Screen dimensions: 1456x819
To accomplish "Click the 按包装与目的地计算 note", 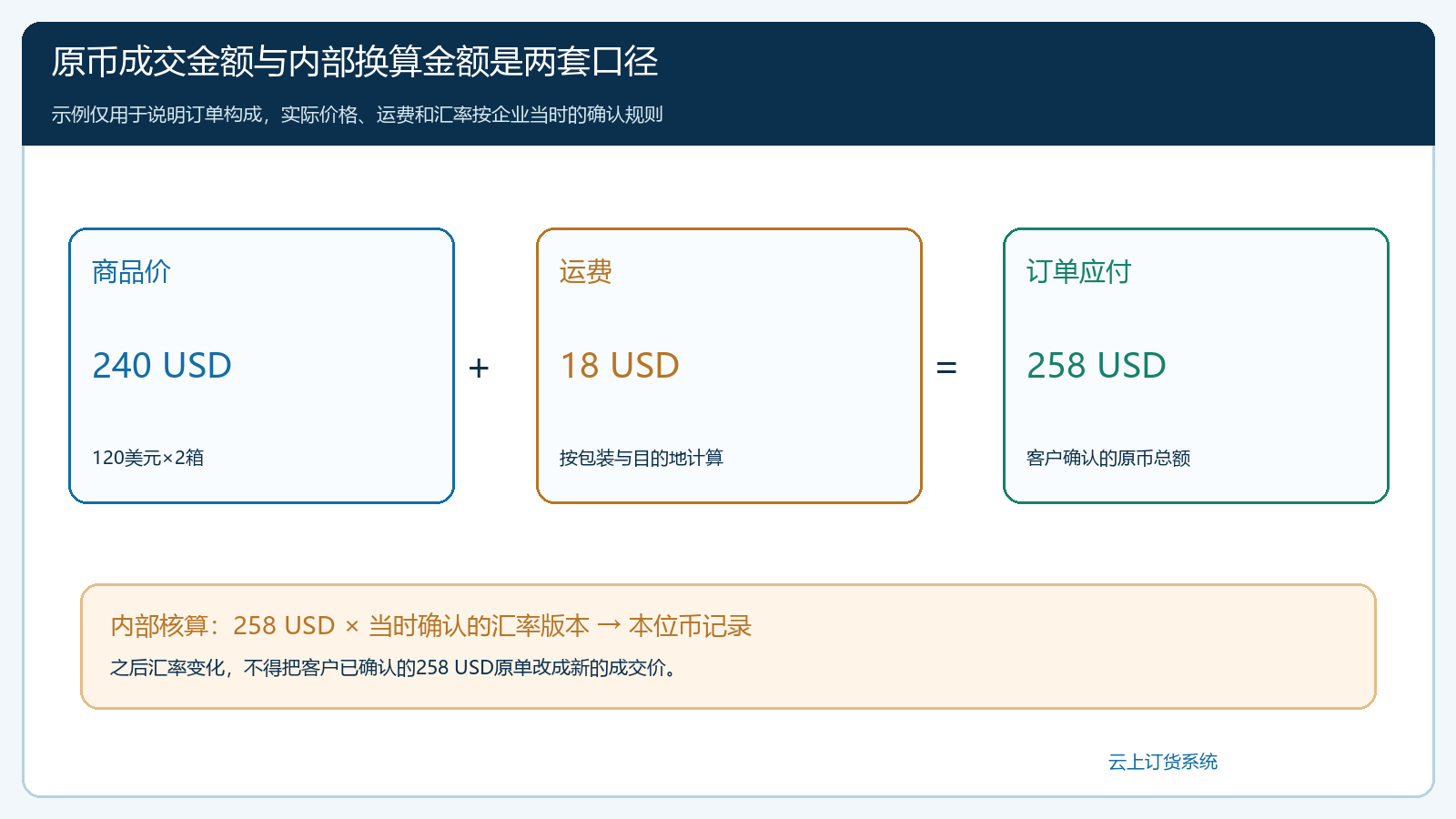I will (642, 458).
